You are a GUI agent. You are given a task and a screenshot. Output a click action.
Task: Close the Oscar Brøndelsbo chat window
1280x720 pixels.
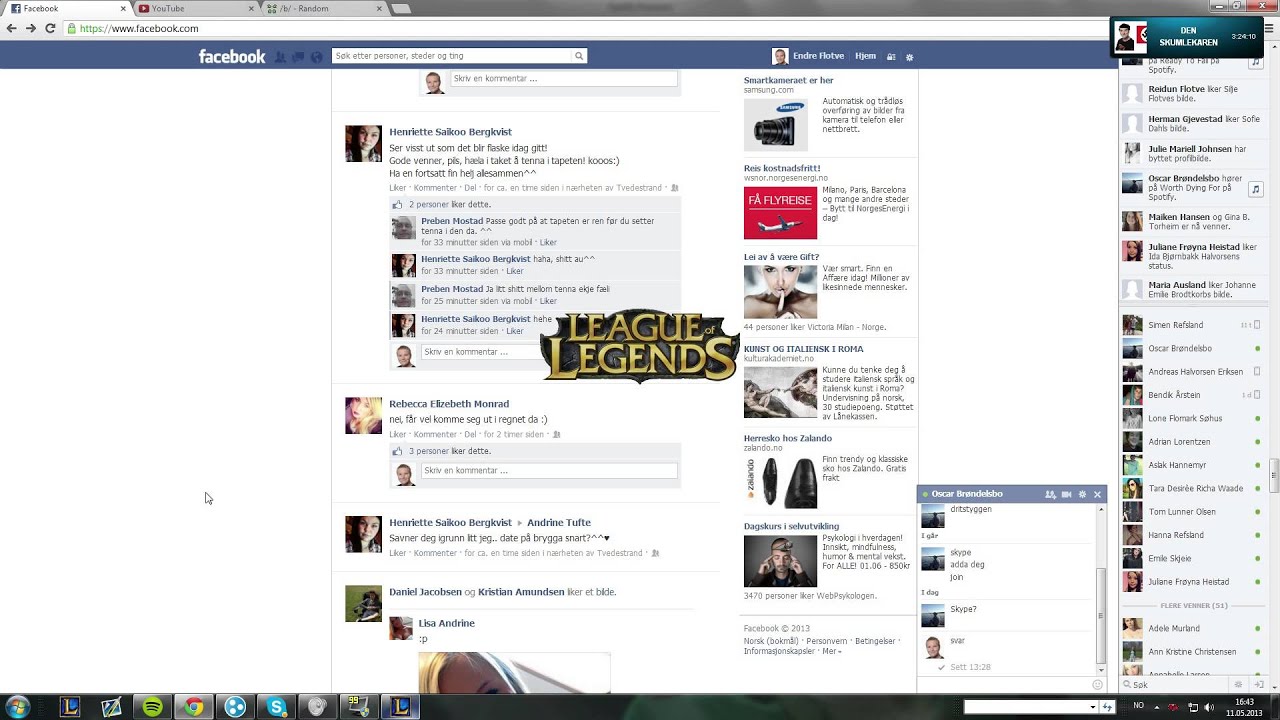coord(1097,494)
